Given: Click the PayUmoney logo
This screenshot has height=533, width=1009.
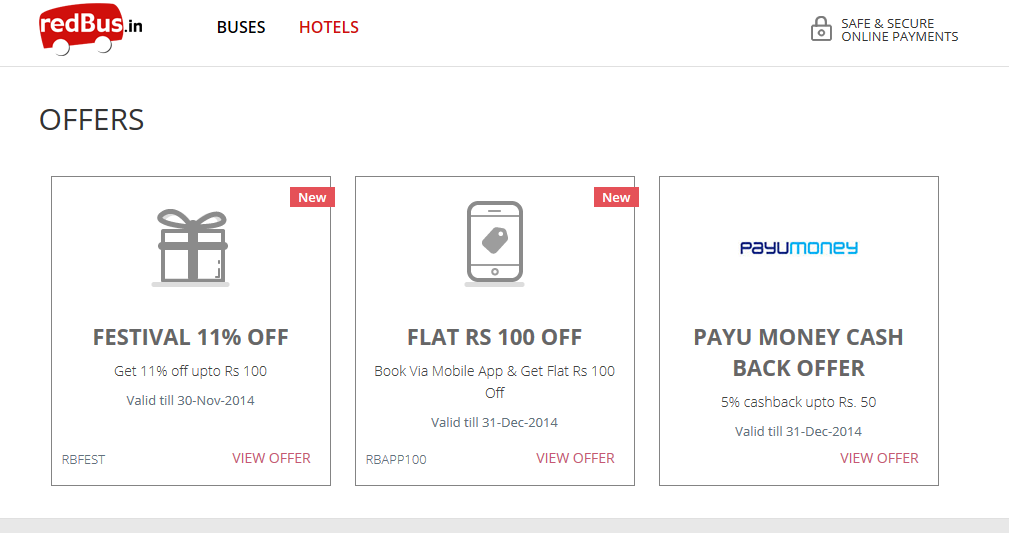Looking at the screenshot, I should (798, 247).
